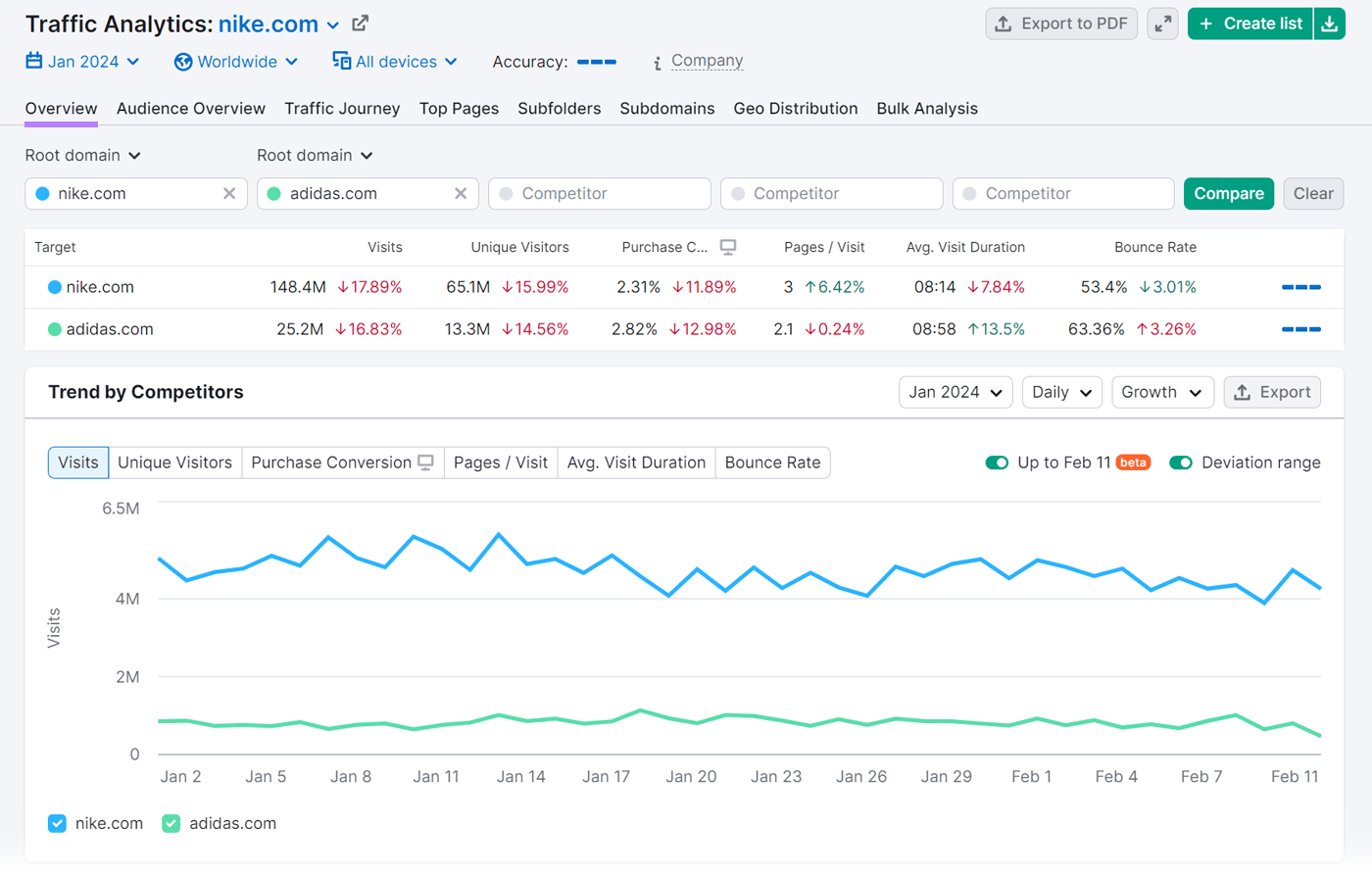The image size is (1372, 876).
Task: Remove nike.com using its X icon
Action: pyautogui.click(x=230, y=193)
